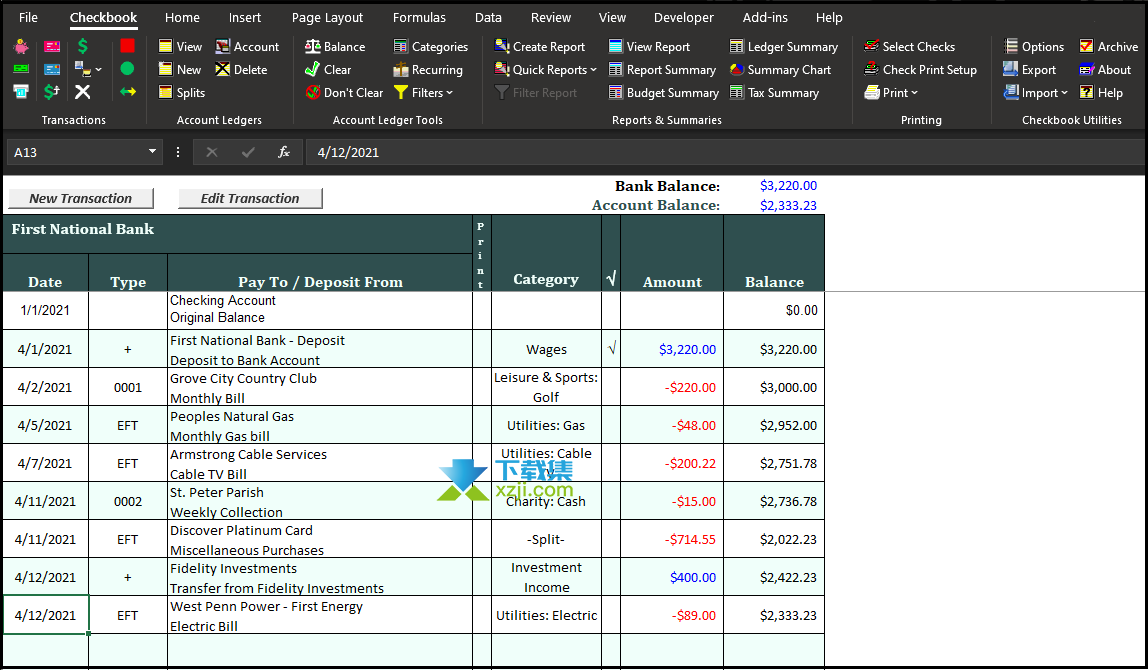Select the $3,220.00 deposit amount cell

tap(672, 349)
